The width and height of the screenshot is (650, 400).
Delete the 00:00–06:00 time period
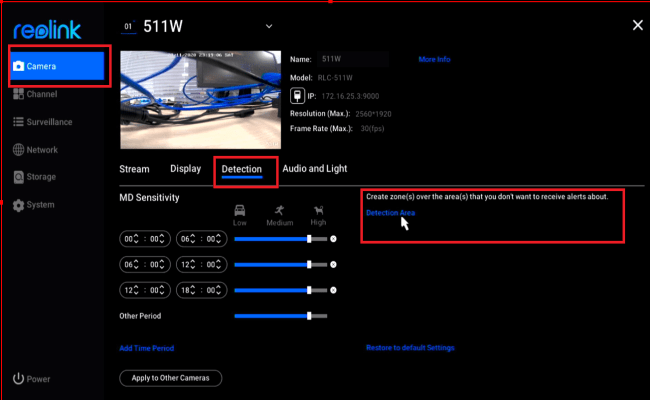(x=333, y=239)
